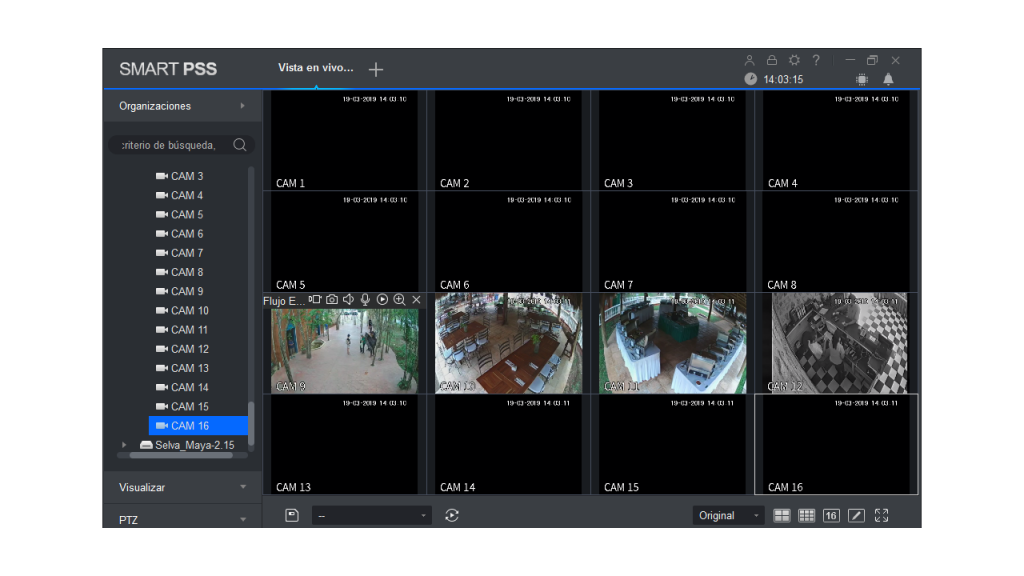This screenshot has width=1024, height=576.
Task: Expand the Selva_Maya-2.15 device node
Action: pyautogui.click(x=124, y=445)
